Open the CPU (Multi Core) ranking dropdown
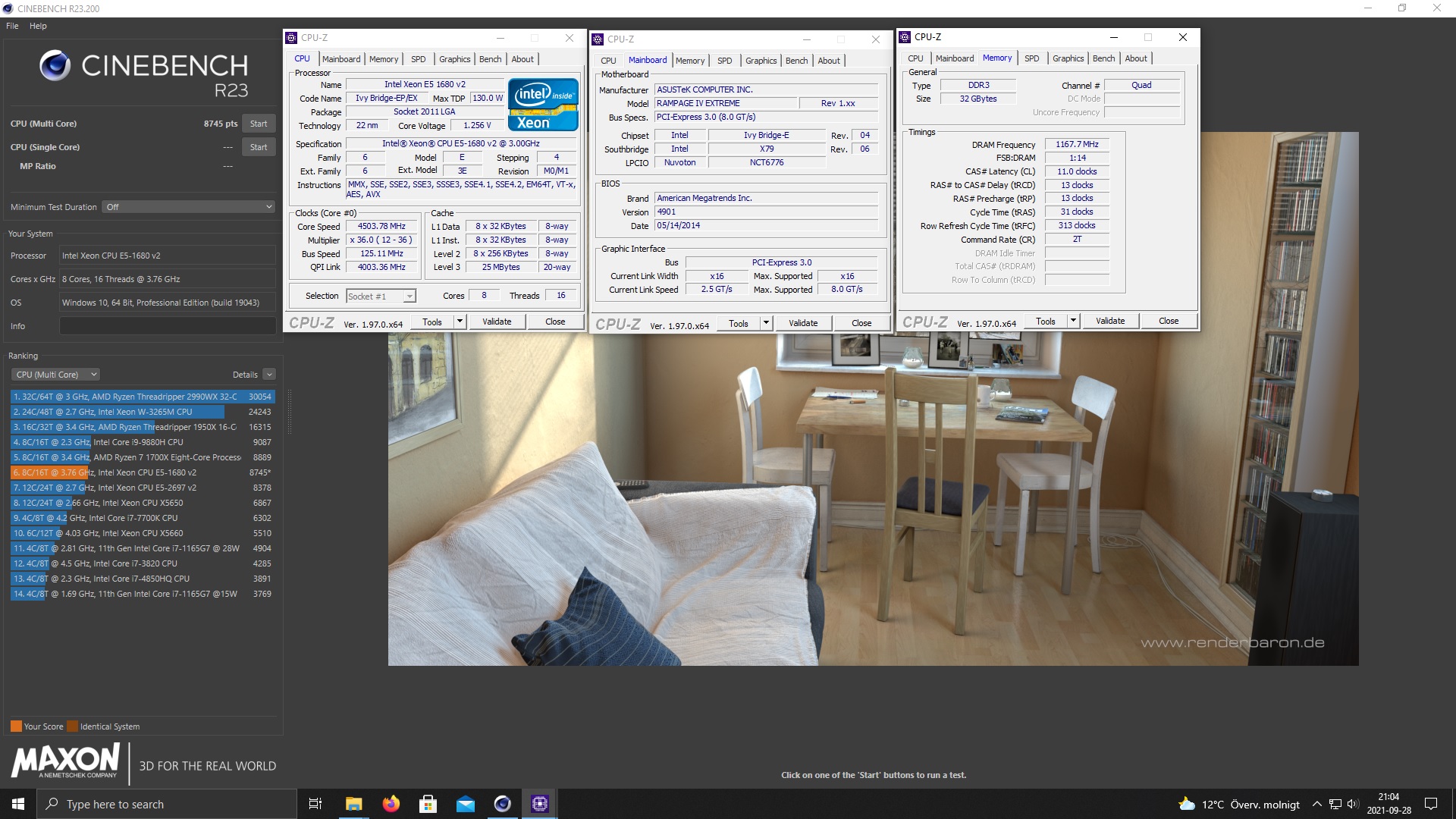Image resolution: width=1456 pixels, height=819 pixels. [55, 375]
